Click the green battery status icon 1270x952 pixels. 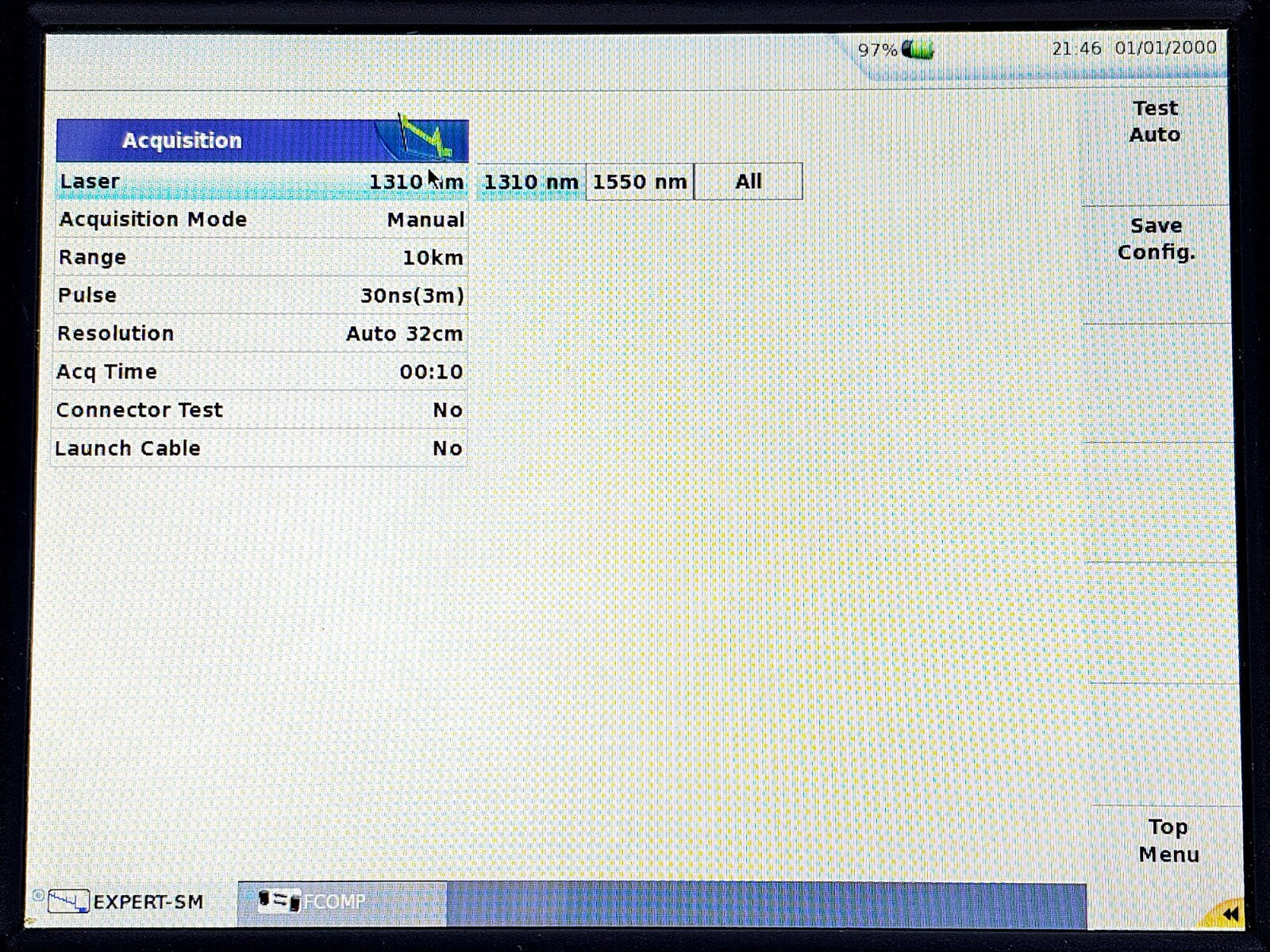(x=918, y=50)
